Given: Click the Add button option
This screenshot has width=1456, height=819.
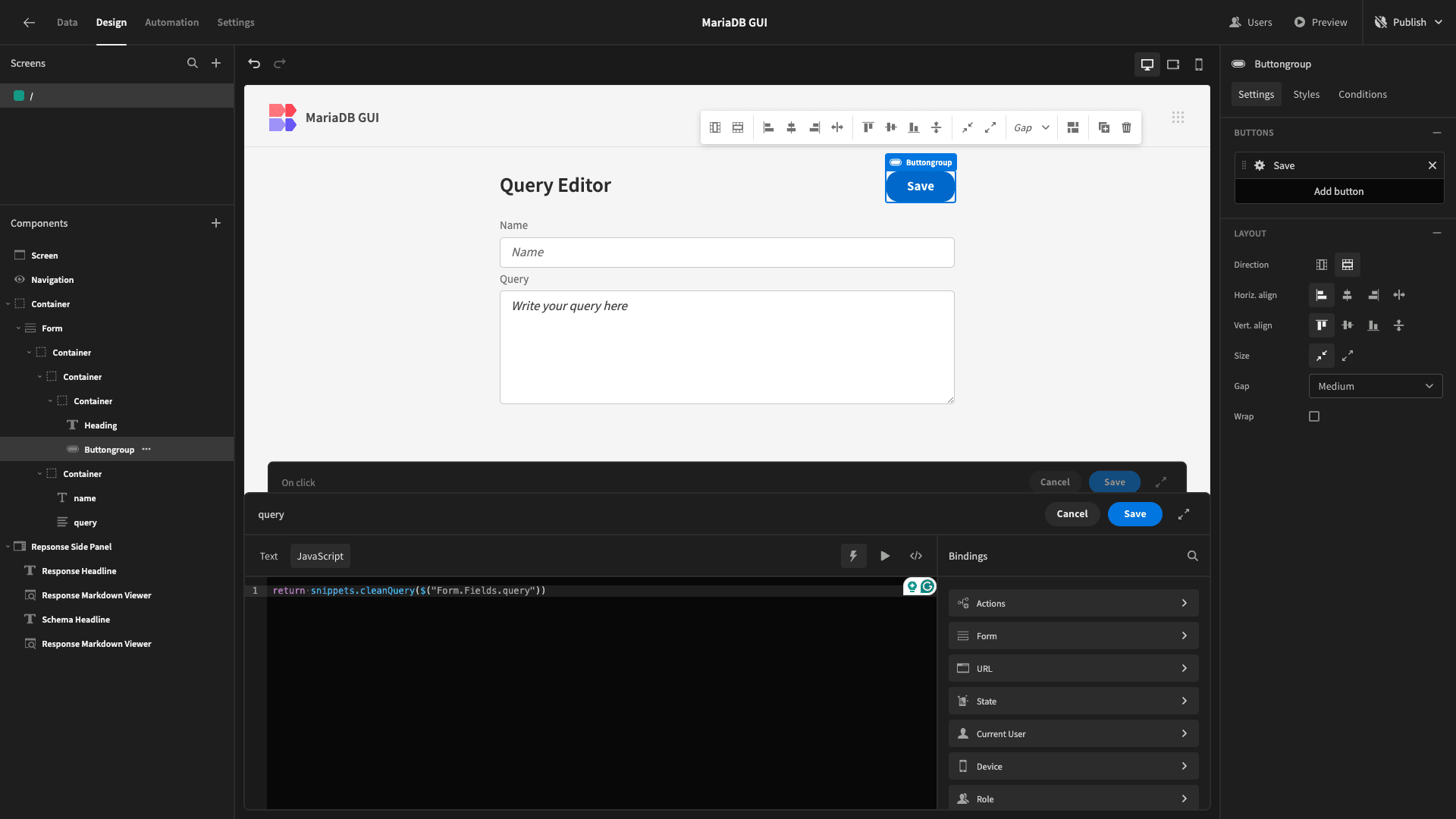Looking at the screenshot, I should click(1339, 191).
